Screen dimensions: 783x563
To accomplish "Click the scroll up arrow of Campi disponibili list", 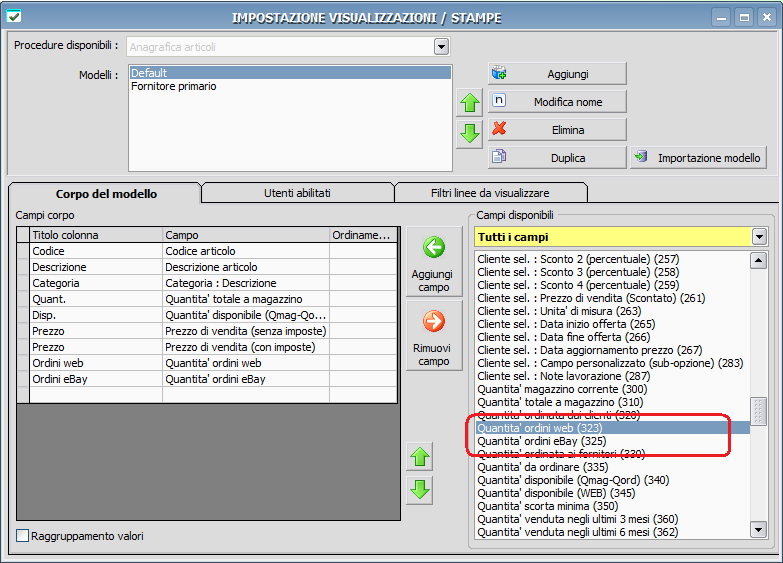I will click(x=759, y=260).
